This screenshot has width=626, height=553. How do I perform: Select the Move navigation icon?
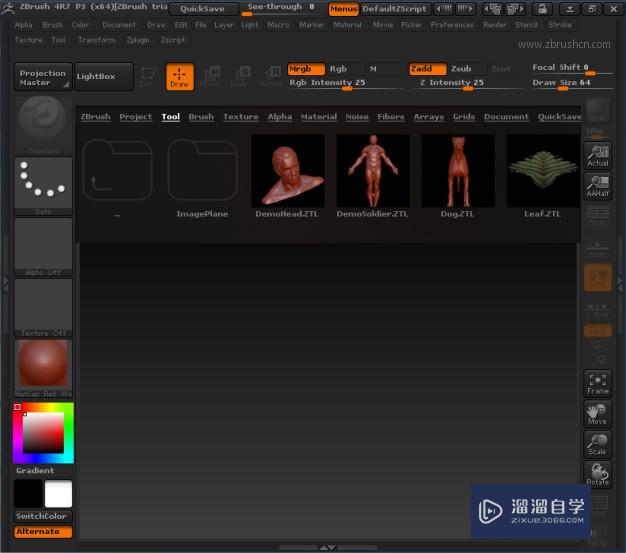point(597,414)
